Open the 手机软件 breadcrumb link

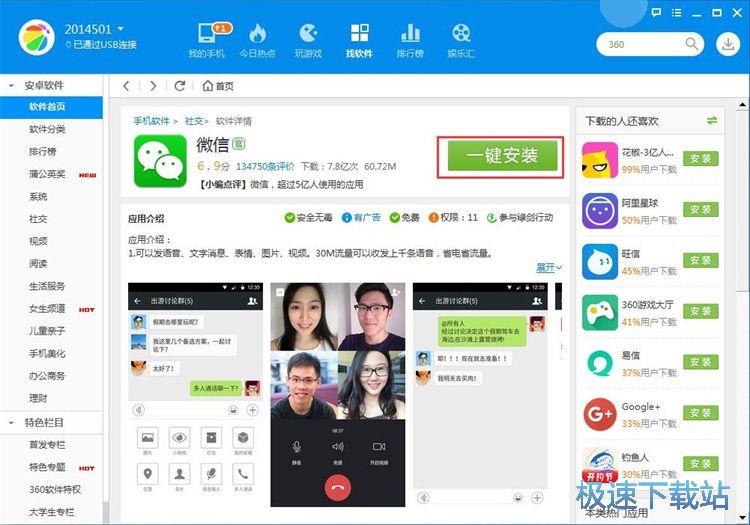click(x=152, y=120)
